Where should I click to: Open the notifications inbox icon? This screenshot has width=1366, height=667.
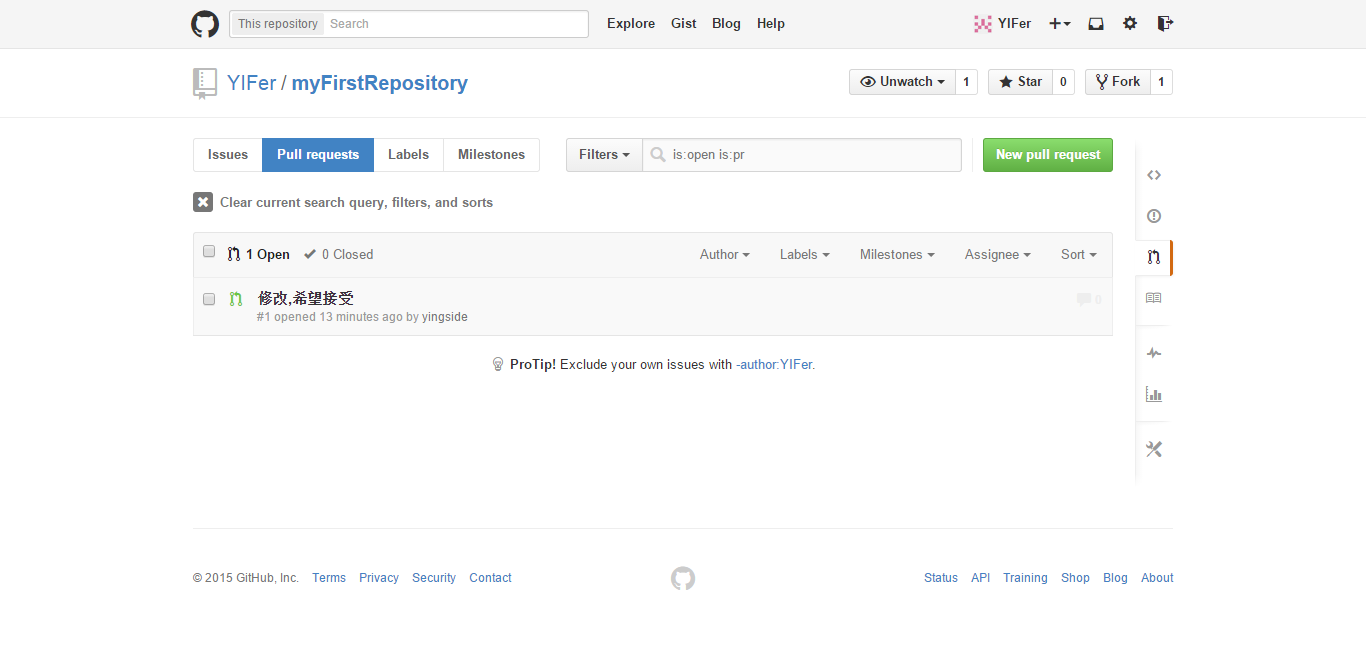pyautogui.click(x=1096, y=24)
